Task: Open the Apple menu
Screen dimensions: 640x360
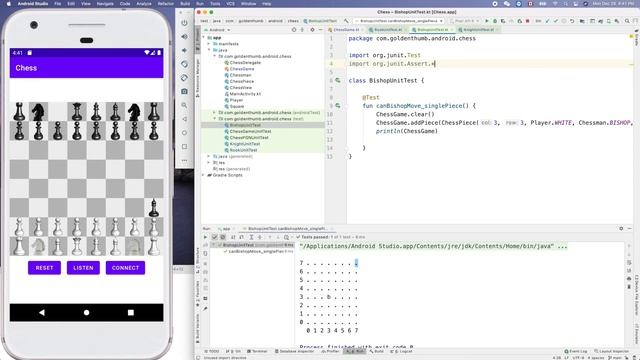Action: [8, 4]
